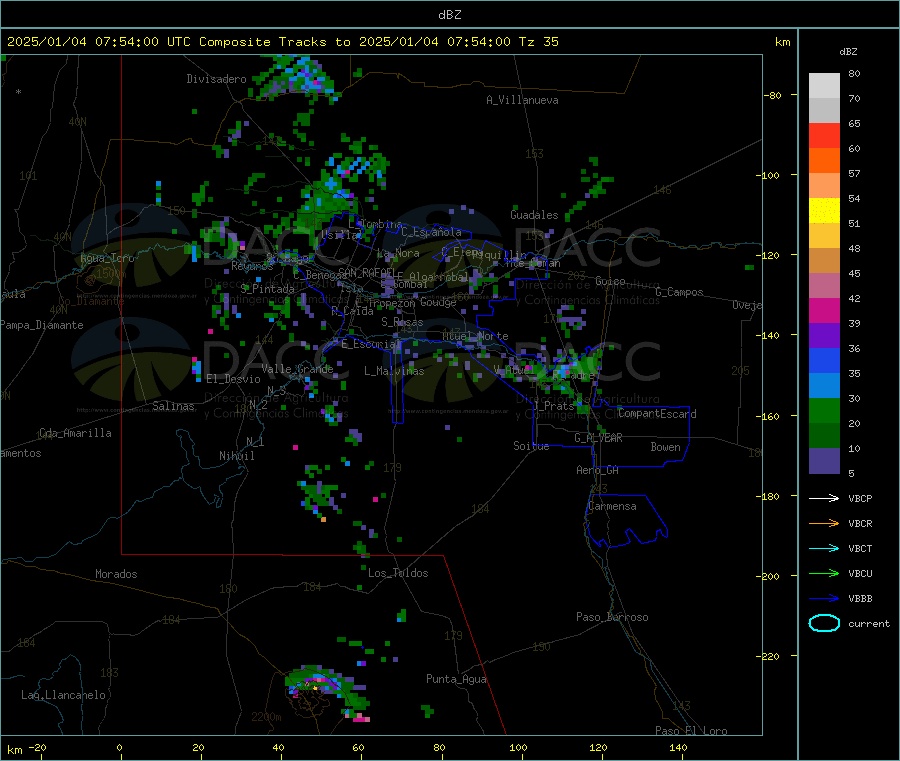This screenshot has width=900, height=761.
Task: Click the green VBCU arrow in legend
Action: pos(824,573)
